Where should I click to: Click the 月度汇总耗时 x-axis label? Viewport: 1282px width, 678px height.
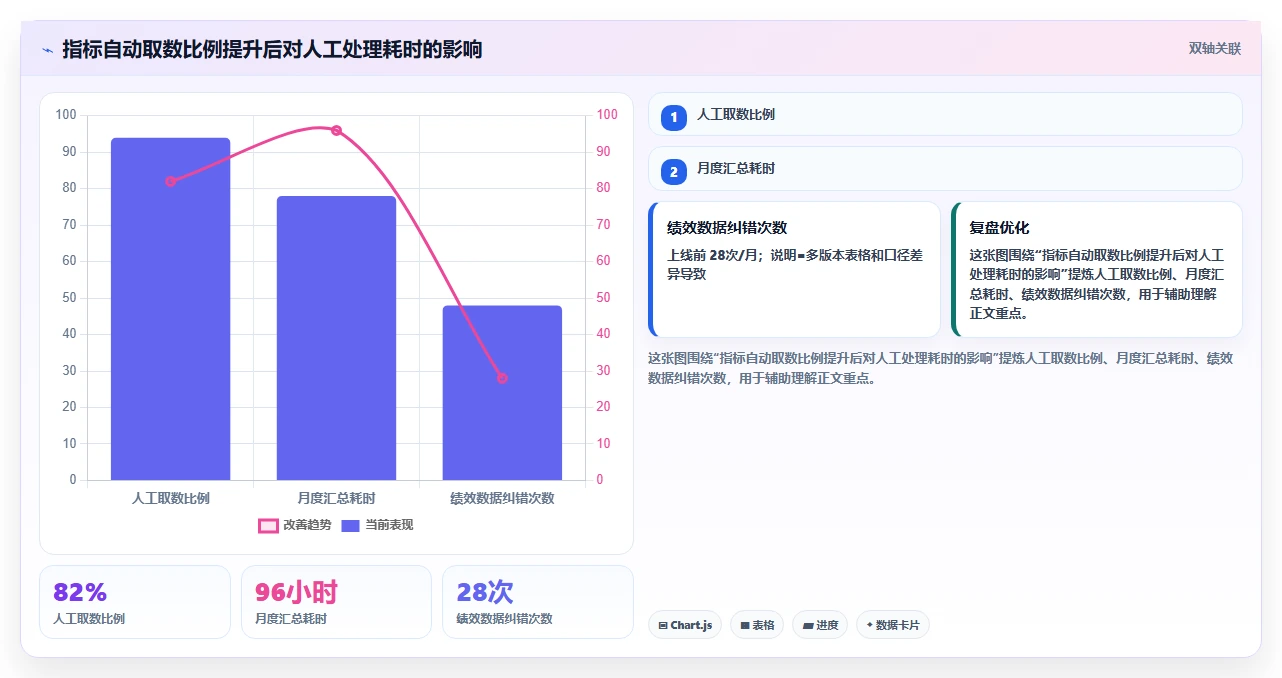pos(336,498)
